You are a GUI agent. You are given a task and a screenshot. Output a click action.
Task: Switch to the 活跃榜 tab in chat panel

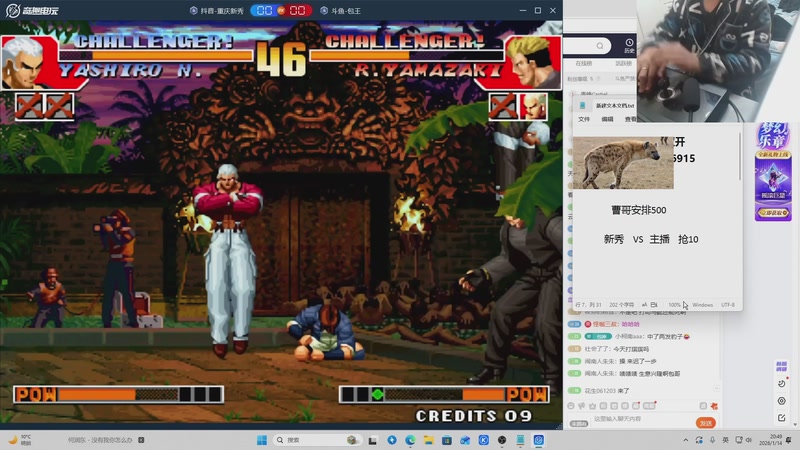click(623, 63)
